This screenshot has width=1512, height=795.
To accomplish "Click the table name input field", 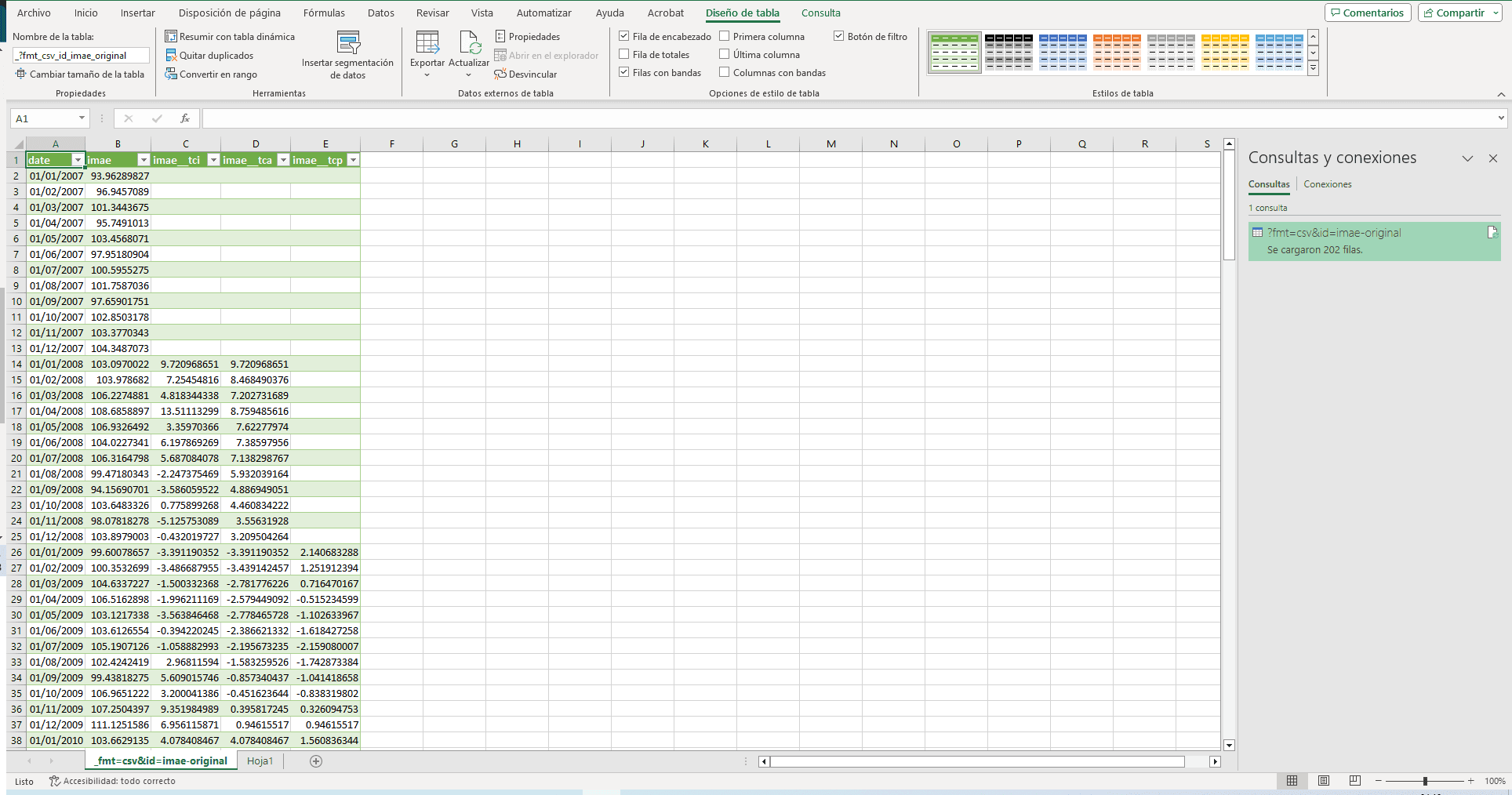I will click(81, 56).
